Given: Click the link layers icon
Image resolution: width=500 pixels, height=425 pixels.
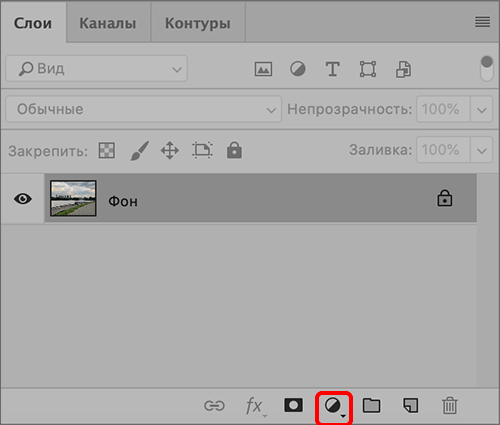Looking at the screenshot, I should tap(214, 406).
